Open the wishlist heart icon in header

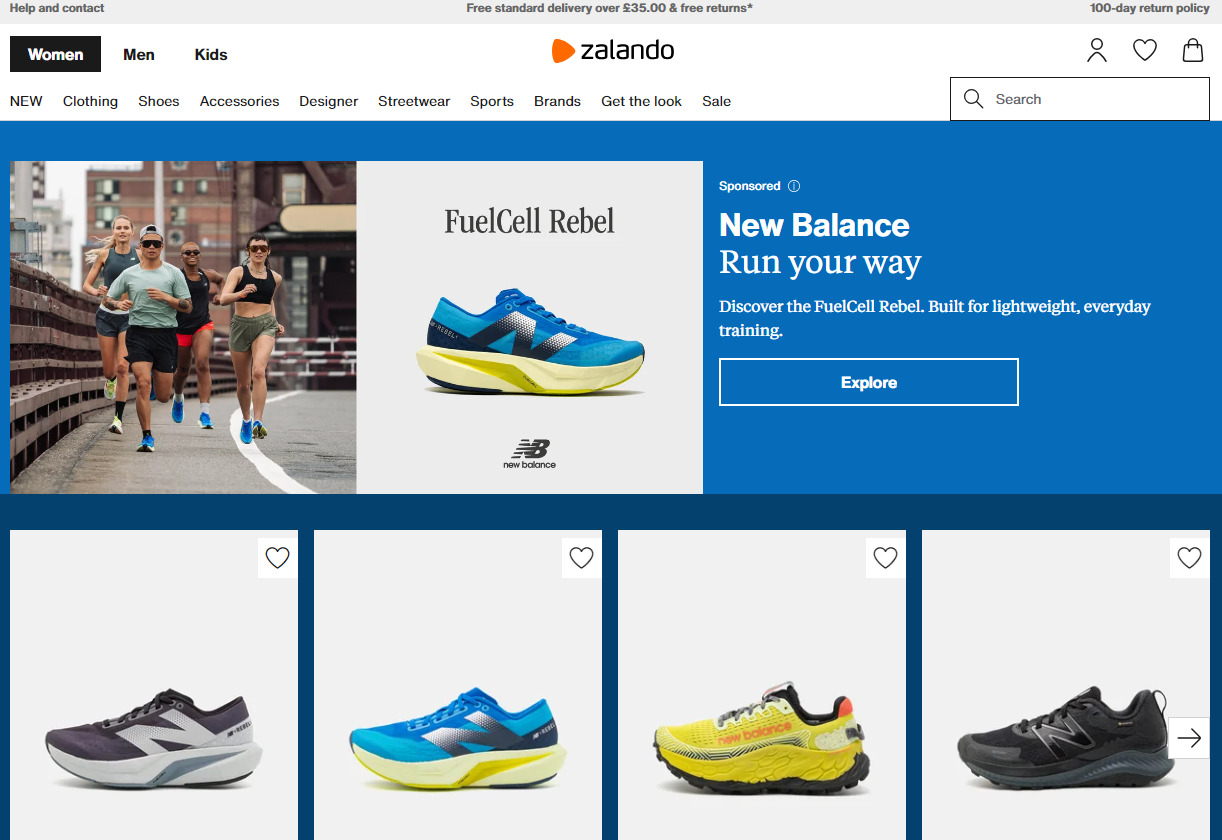1145,50
